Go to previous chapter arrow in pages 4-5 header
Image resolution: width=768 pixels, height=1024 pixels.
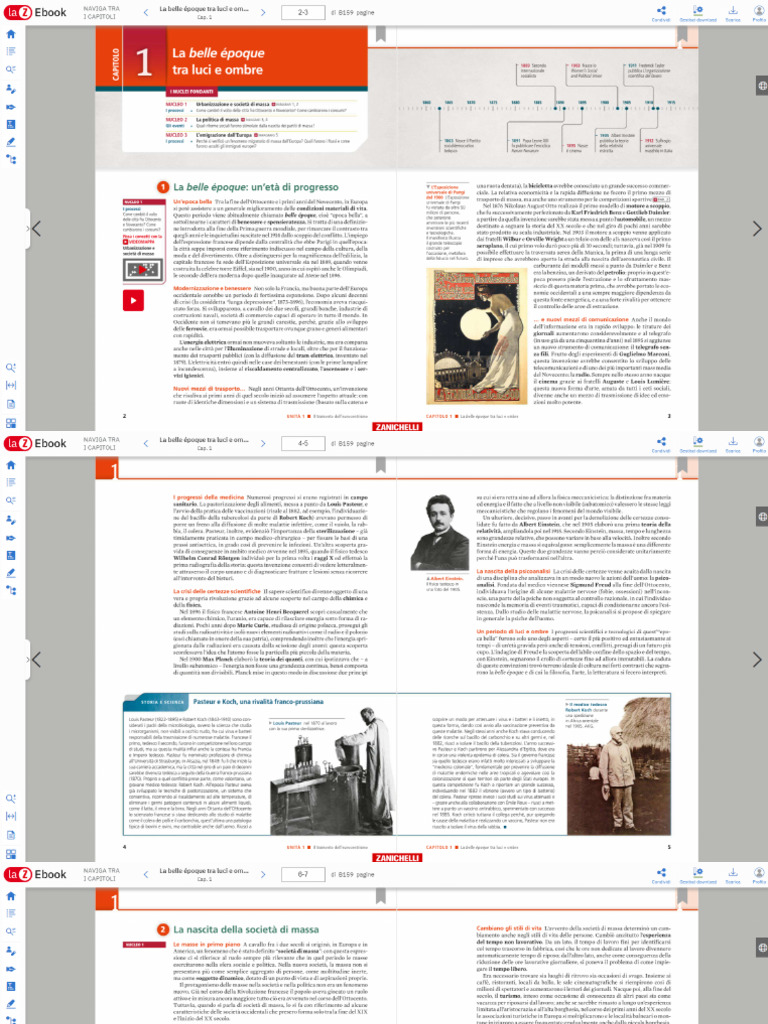146,443
